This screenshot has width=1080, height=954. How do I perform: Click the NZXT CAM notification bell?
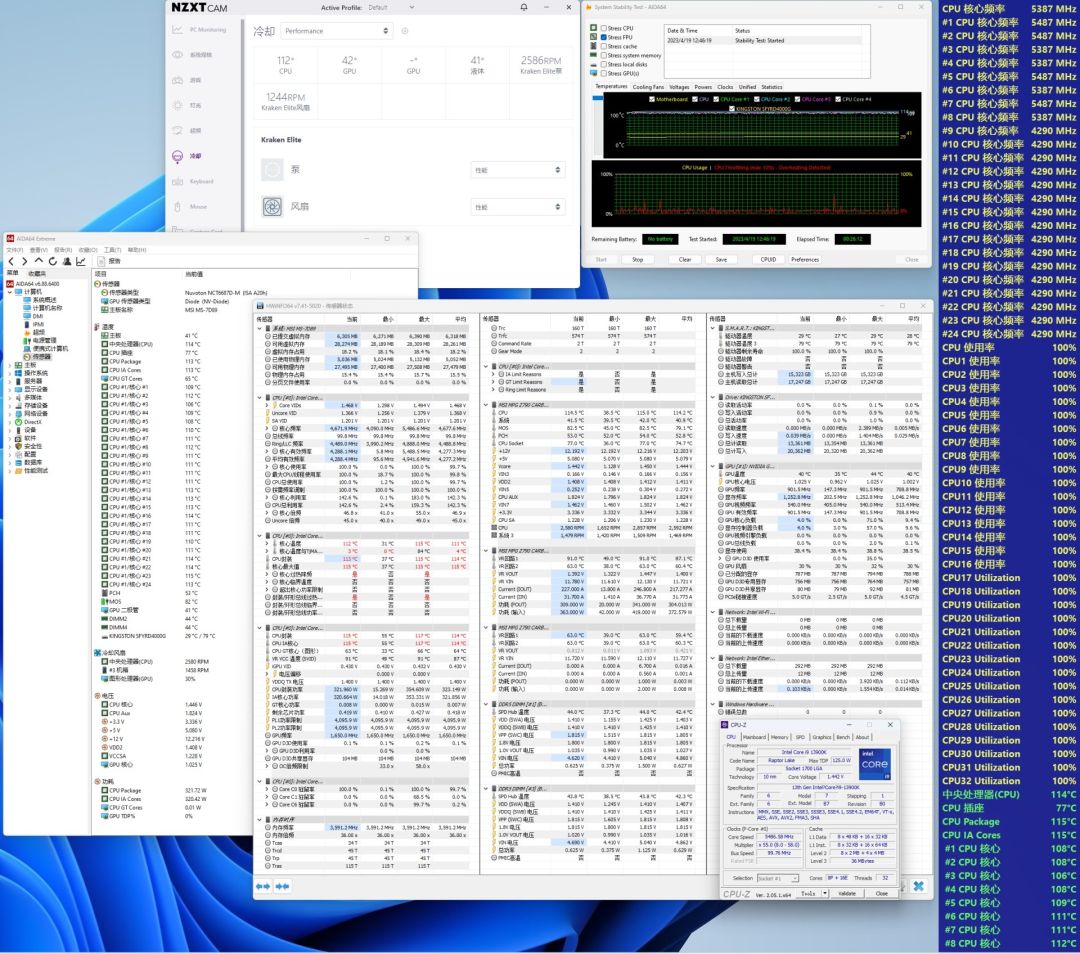[x=524, y=7]
